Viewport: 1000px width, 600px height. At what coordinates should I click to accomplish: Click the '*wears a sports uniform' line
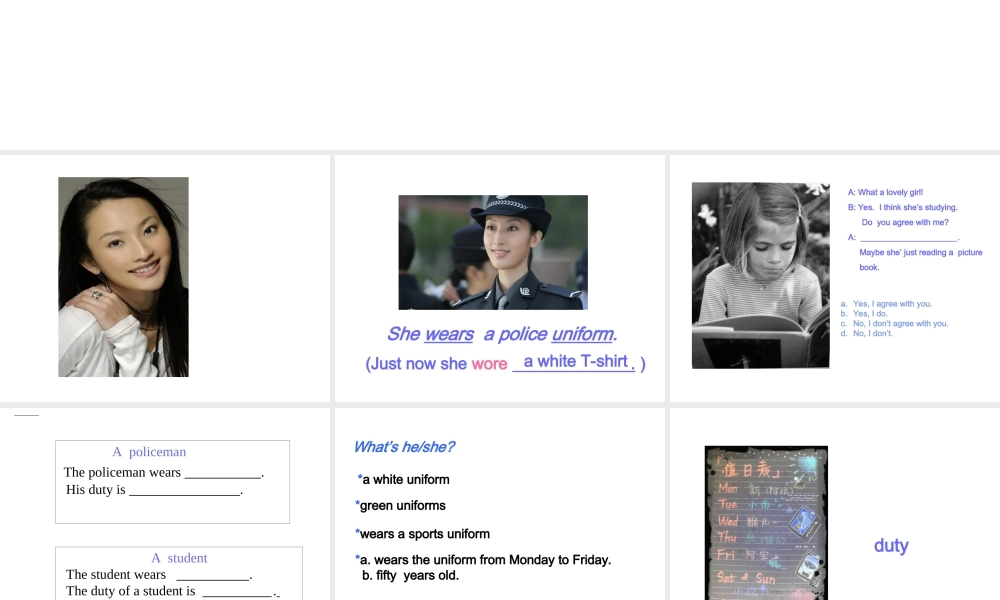click(423, 534)
